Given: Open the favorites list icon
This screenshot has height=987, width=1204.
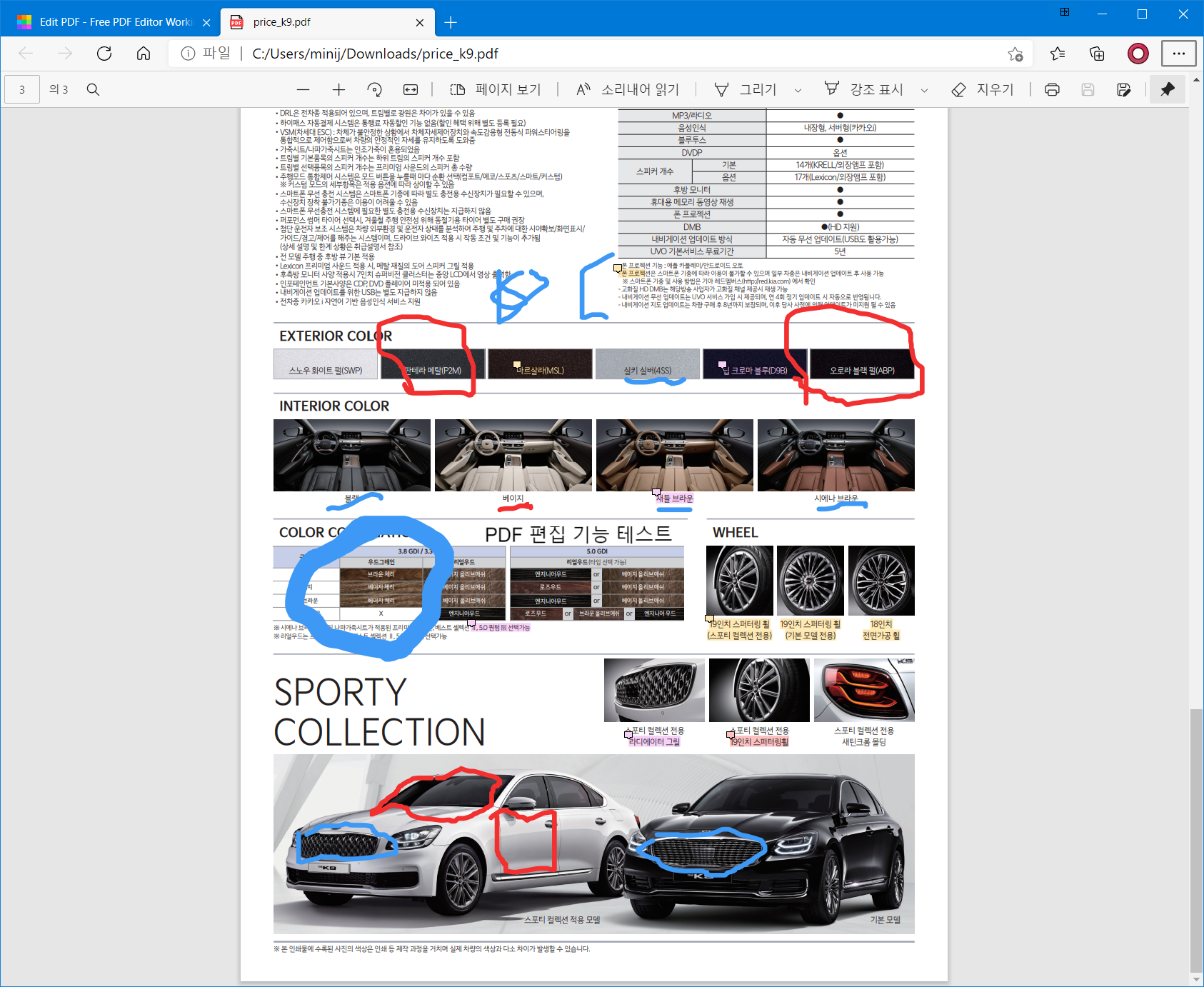Looking at the screenshot, I should click(x=1058, y=54).
